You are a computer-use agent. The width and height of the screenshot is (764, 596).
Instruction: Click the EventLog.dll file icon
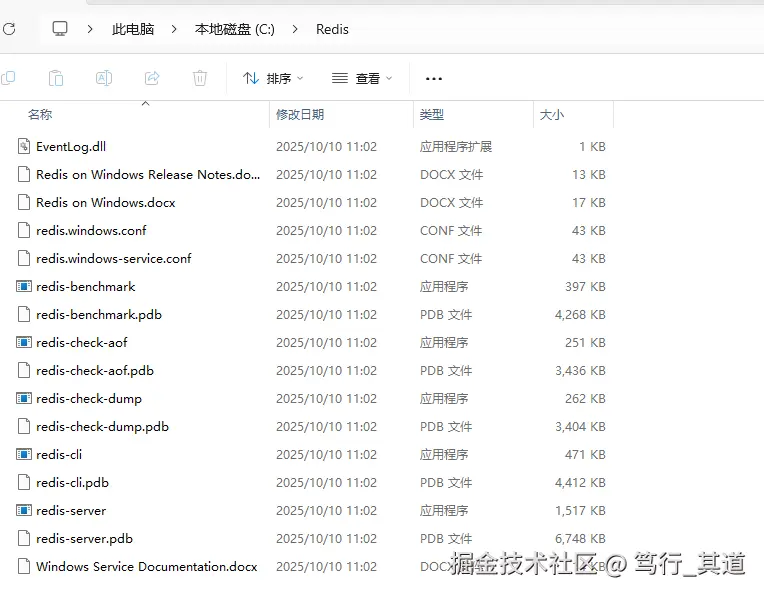[x=24, y=146]
